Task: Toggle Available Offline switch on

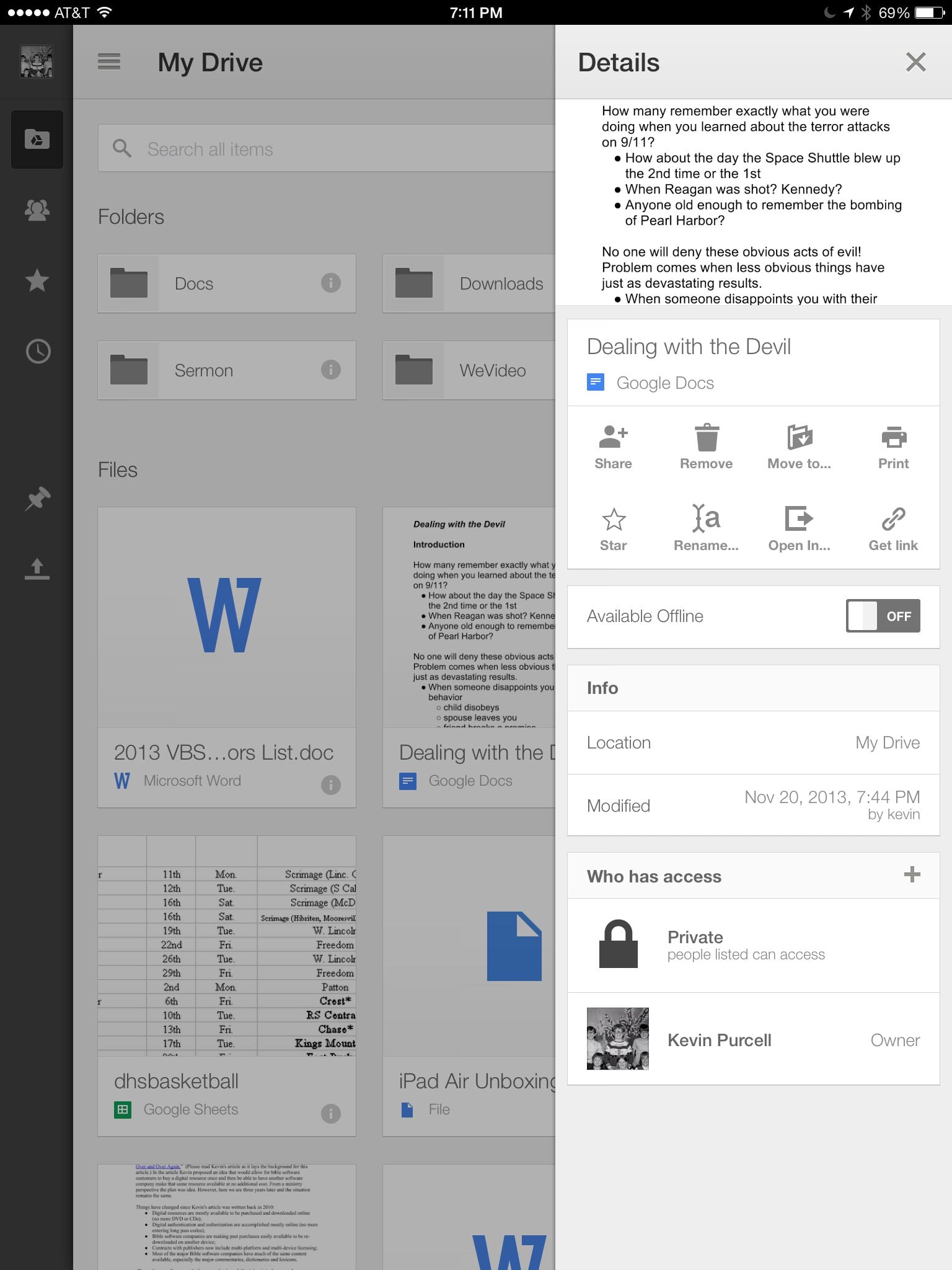Action: pos(883,616)
